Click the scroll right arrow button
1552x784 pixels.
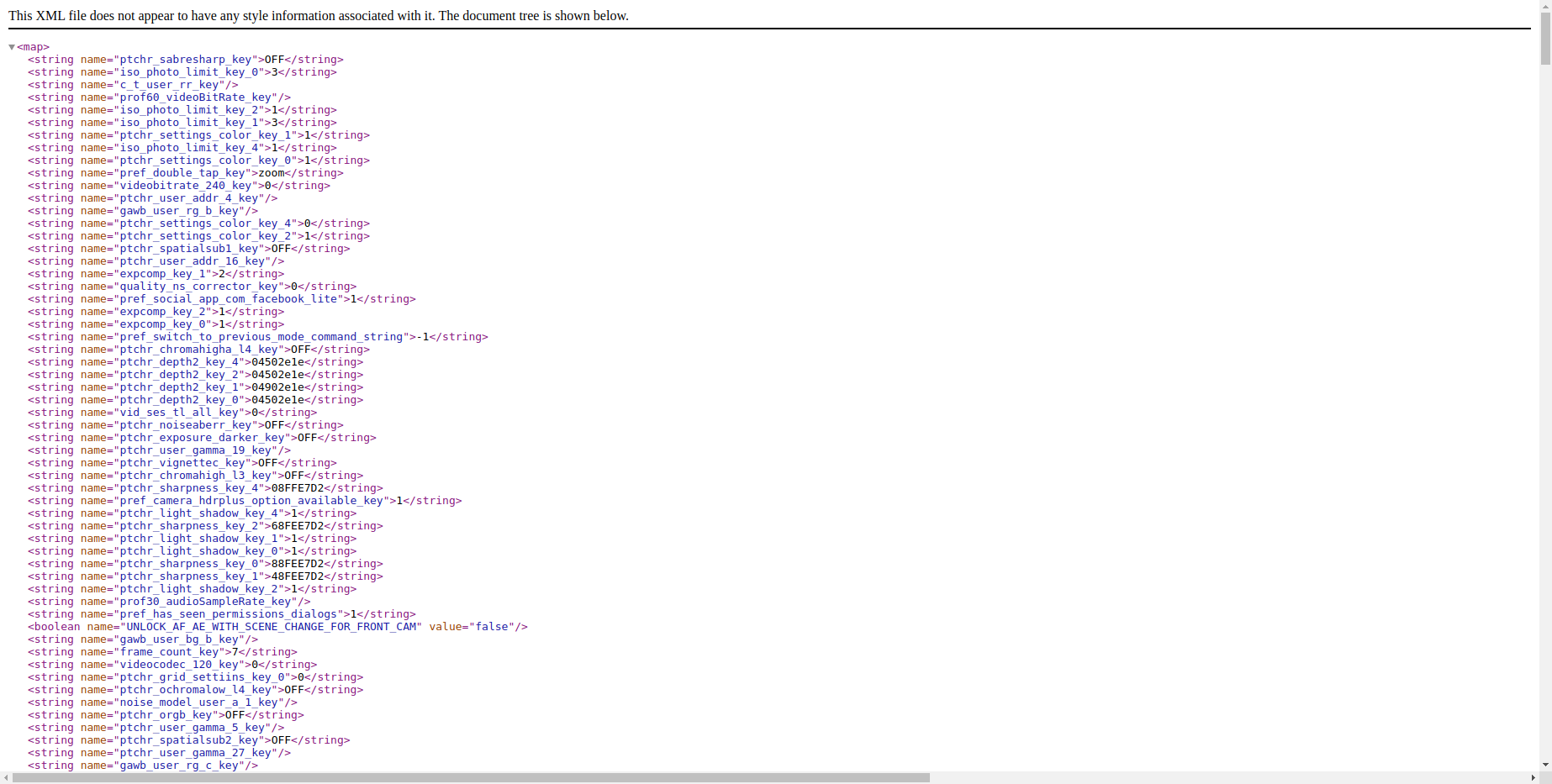pyautogui.click(x=1534, y=777)
